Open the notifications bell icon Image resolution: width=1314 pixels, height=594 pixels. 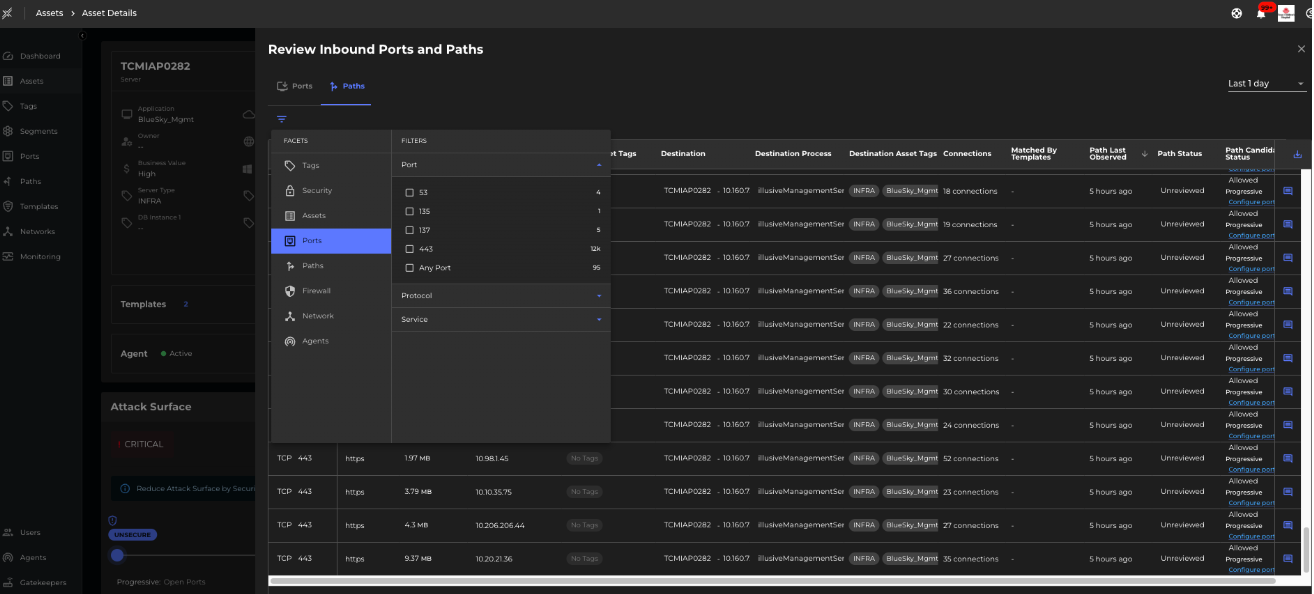[1261, 13]
